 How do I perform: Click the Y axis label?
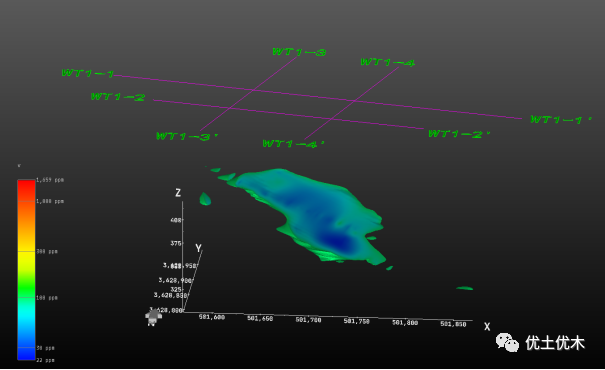pos(198,248)
